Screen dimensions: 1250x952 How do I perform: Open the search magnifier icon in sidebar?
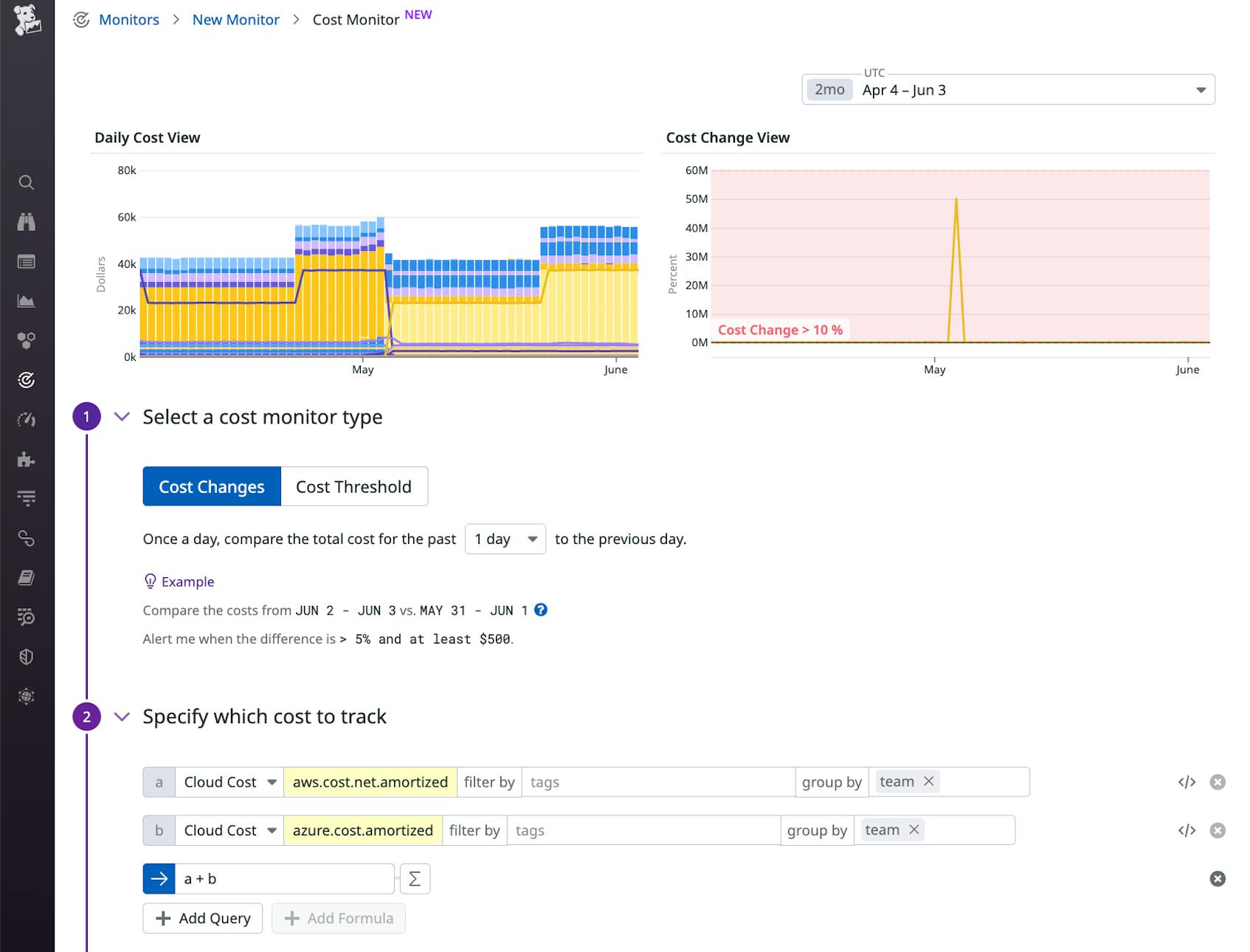click(27, 182)
